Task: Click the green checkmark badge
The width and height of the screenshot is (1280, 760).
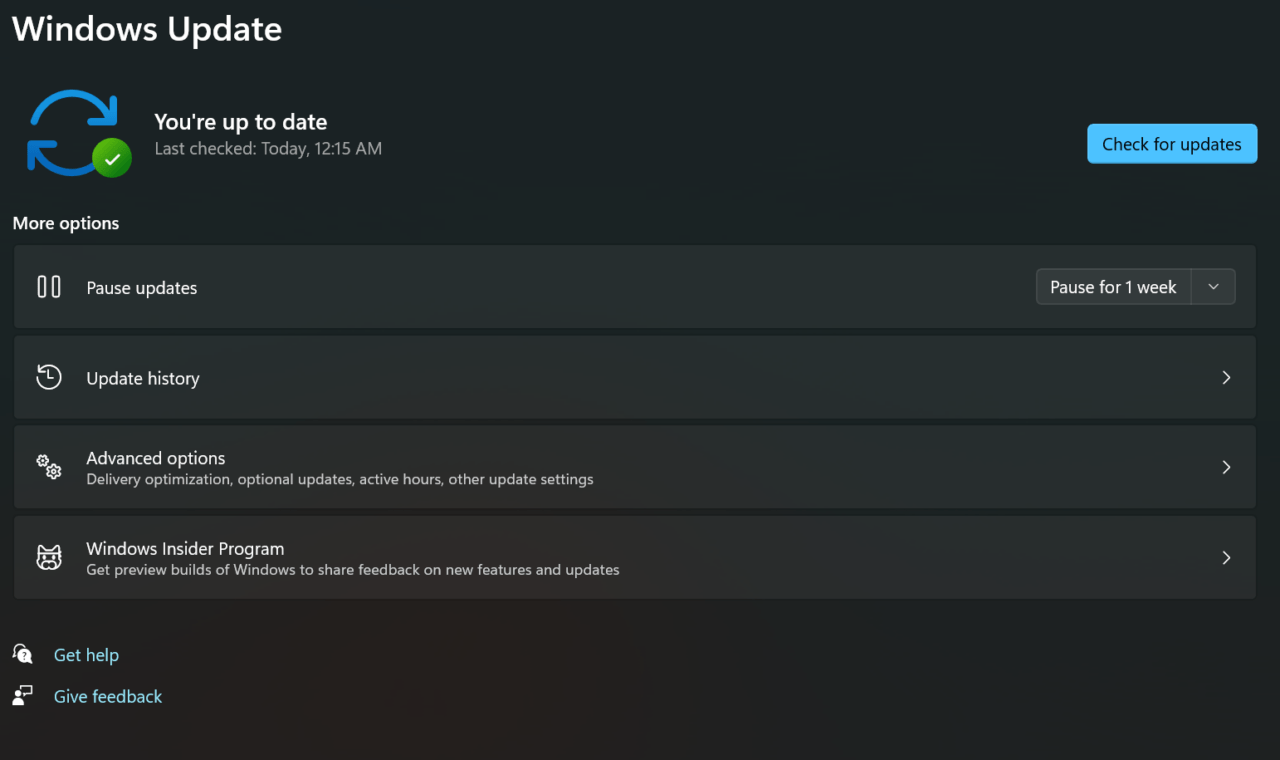Action: 112,158
